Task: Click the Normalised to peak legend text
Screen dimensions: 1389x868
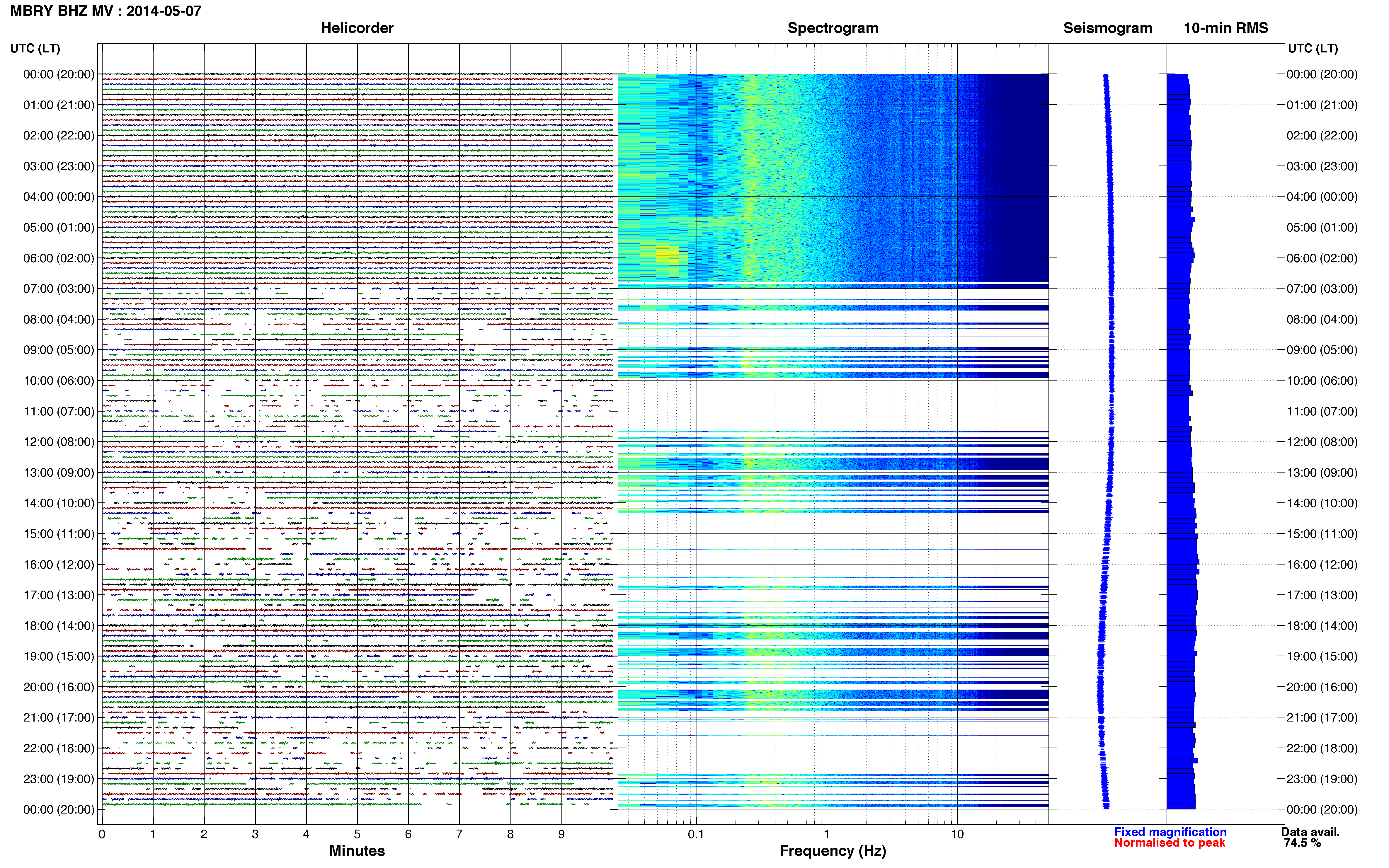Action: 1169,842
